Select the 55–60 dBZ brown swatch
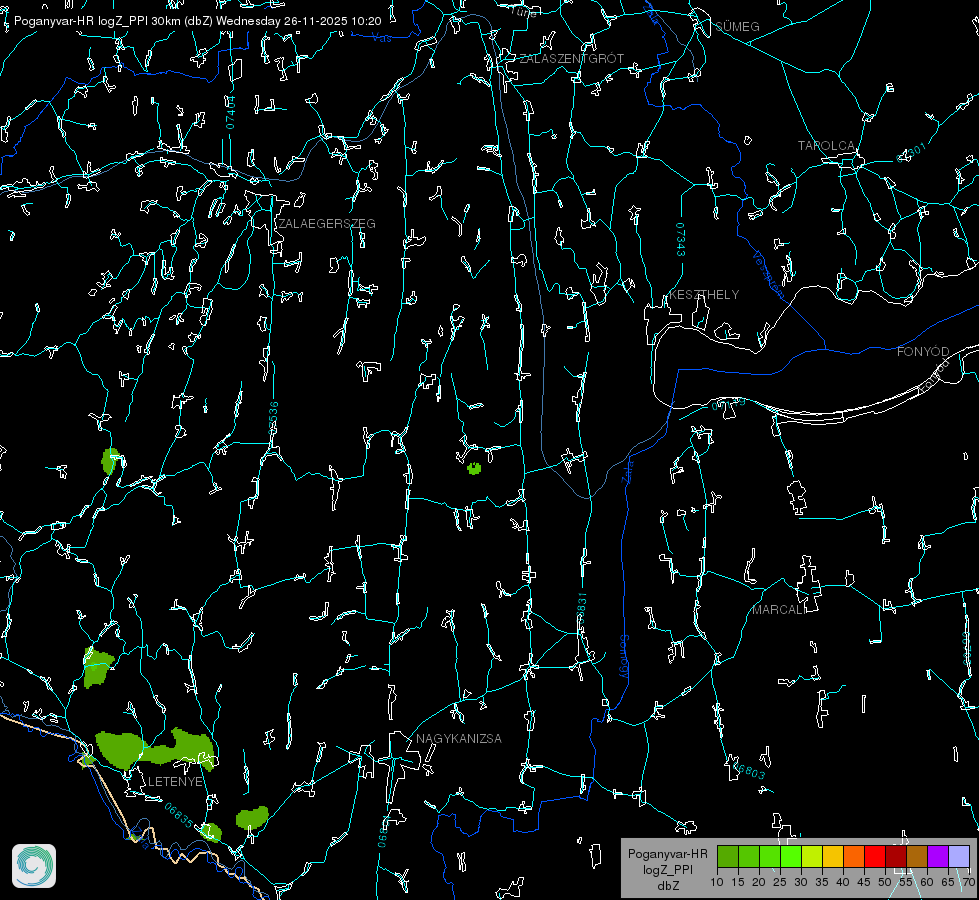This screenshot has width=979, height=900. click(x=917, y=856)
